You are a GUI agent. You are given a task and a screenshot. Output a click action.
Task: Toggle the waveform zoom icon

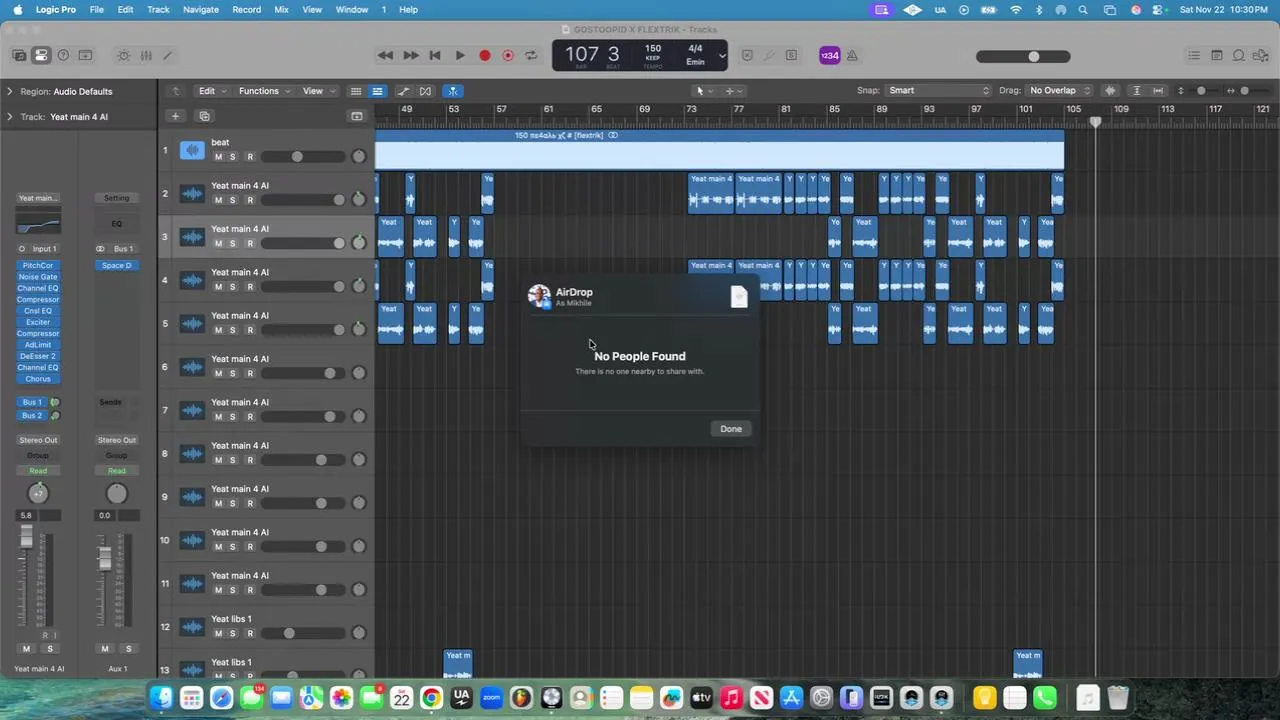[x=1110, y=91]
